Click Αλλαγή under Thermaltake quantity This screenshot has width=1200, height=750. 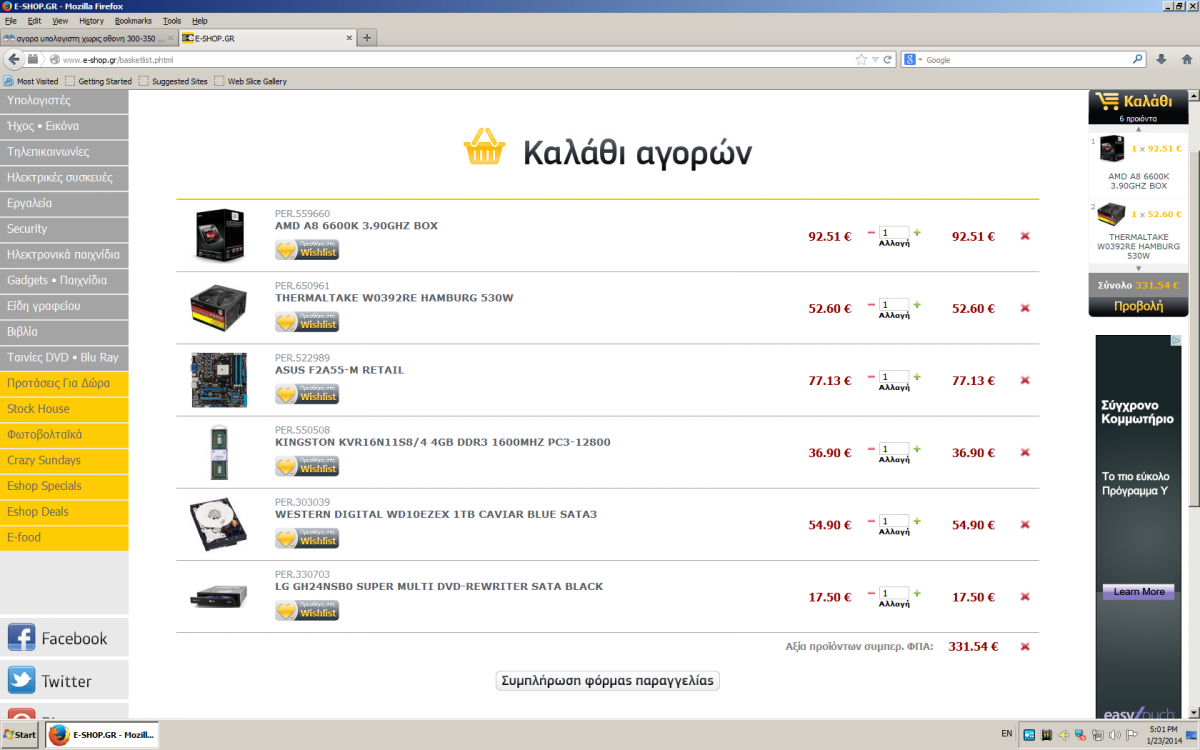(x=894, y=315)
